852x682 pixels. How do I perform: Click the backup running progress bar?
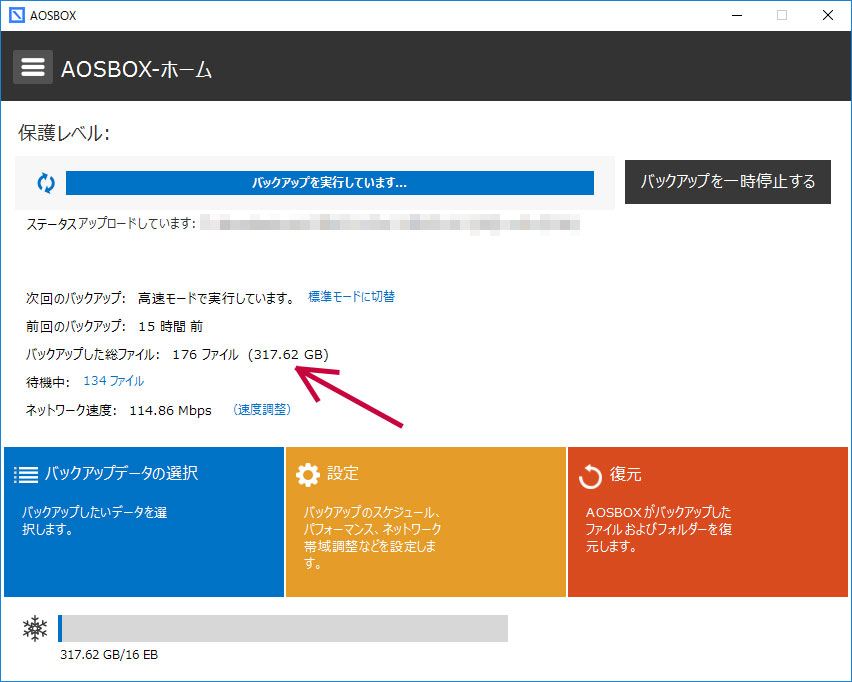[x=330, y=183]
